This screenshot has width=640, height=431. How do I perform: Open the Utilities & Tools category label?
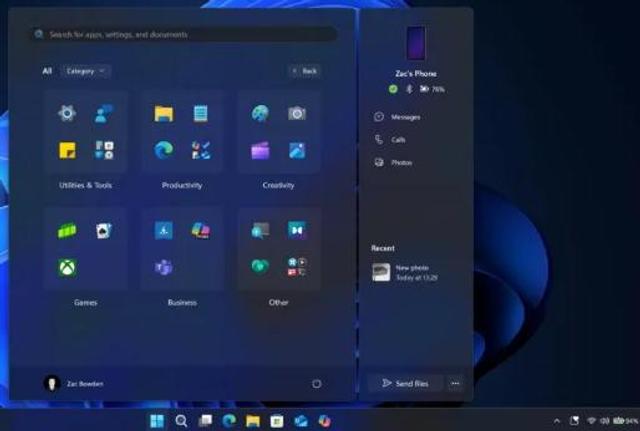coord(85,185)
